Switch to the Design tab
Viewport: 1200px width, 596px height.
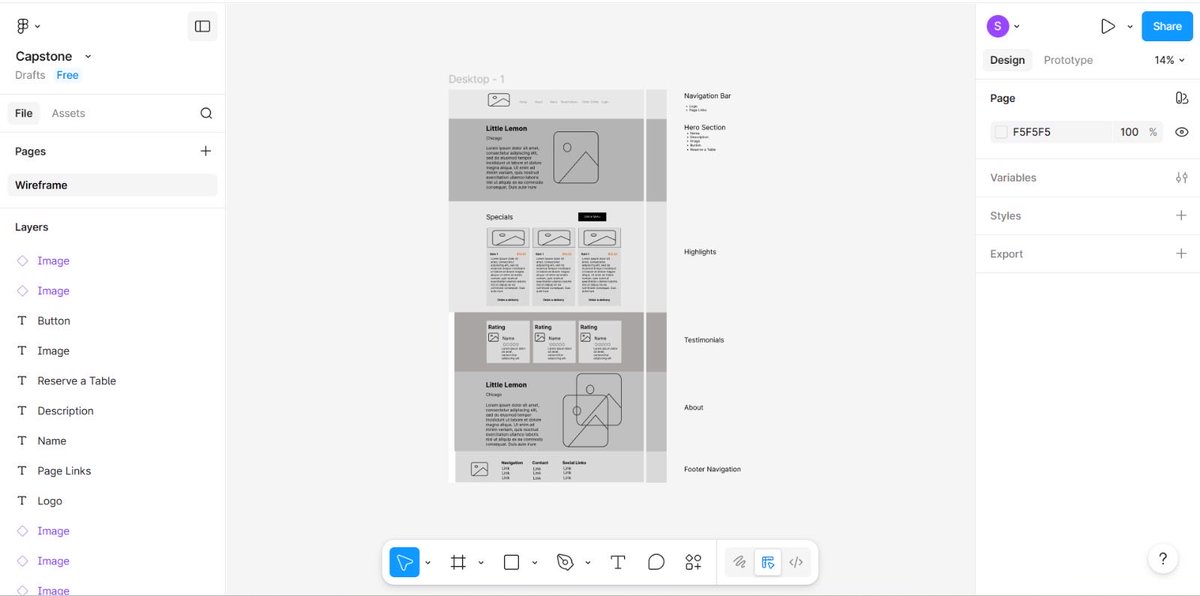point(1007,60)
